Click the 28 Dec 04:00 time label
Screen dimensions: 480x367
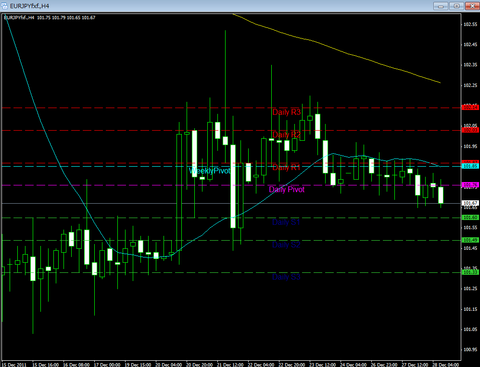pyautogui.click(x=446, y=364)
